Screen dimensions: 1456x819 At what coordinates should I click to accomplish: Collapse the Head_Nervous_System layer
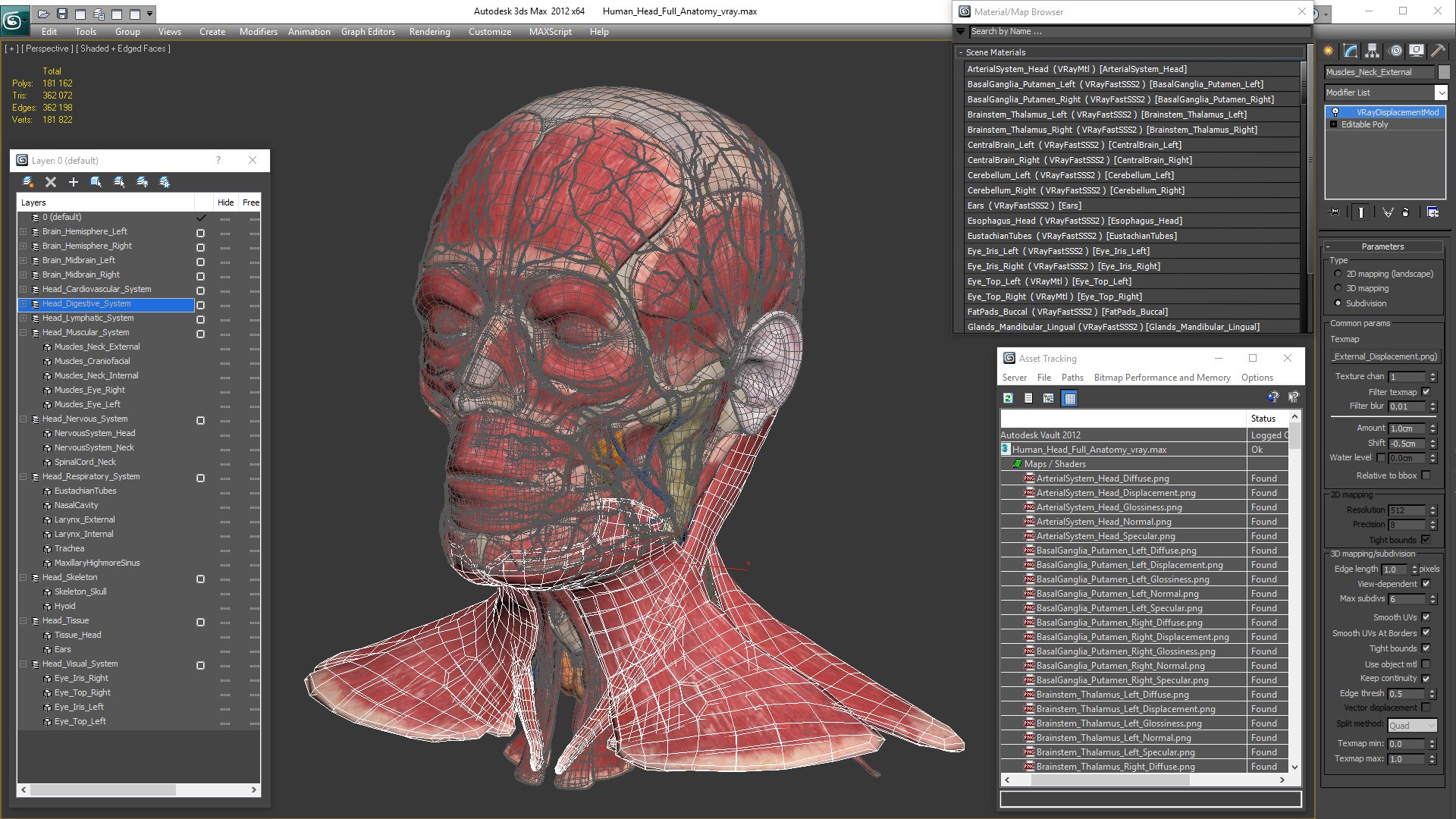24,419
